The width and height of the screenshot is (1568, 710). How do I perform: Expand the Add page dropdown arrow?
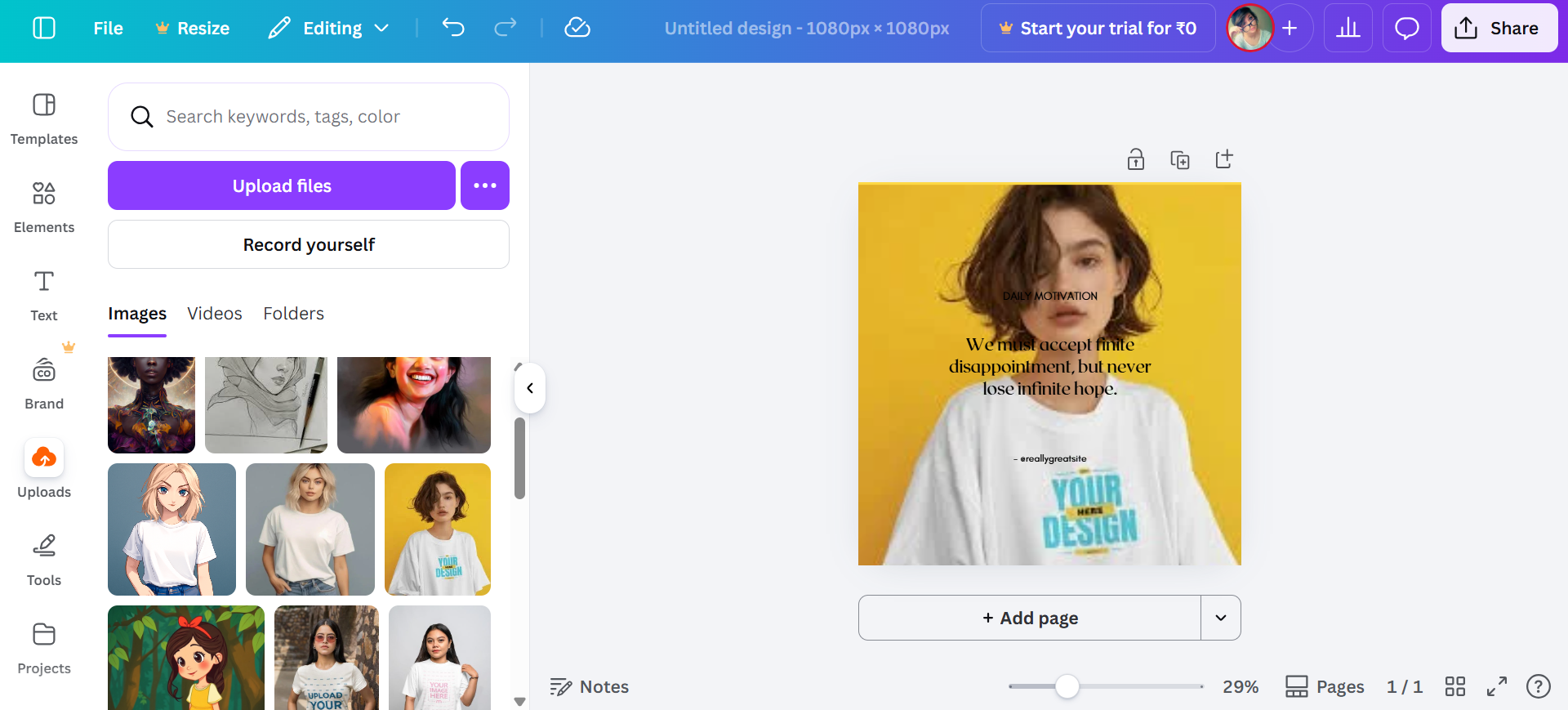1221,618
